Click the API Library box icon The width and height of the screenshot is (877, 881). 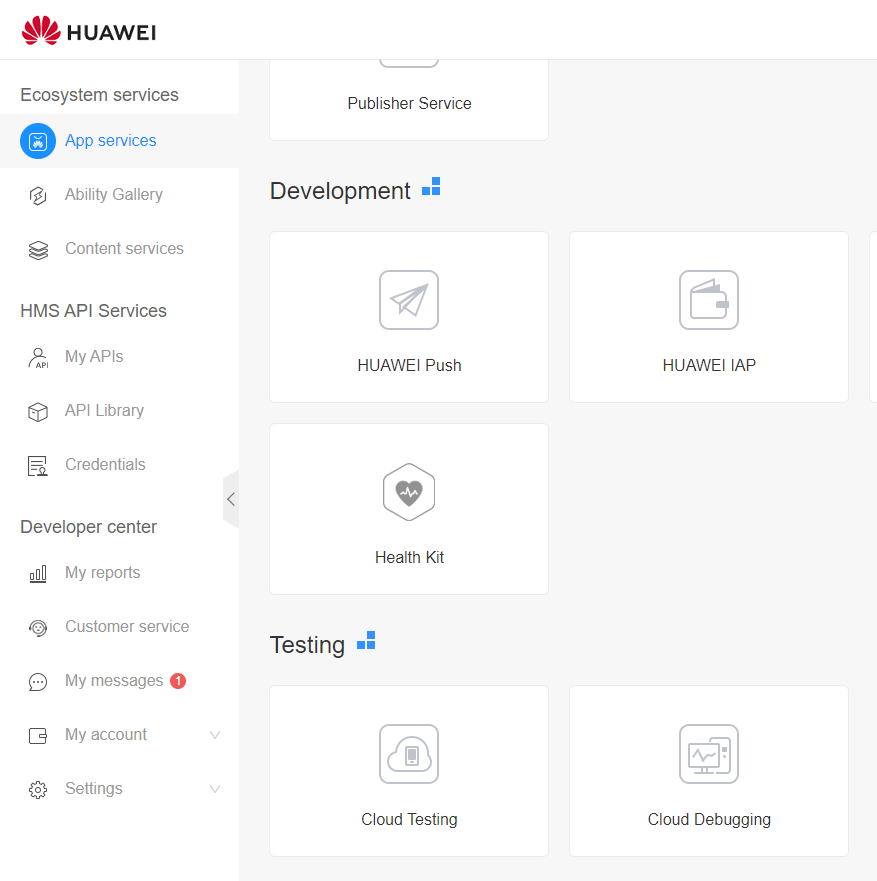click(x=38, y=412)
